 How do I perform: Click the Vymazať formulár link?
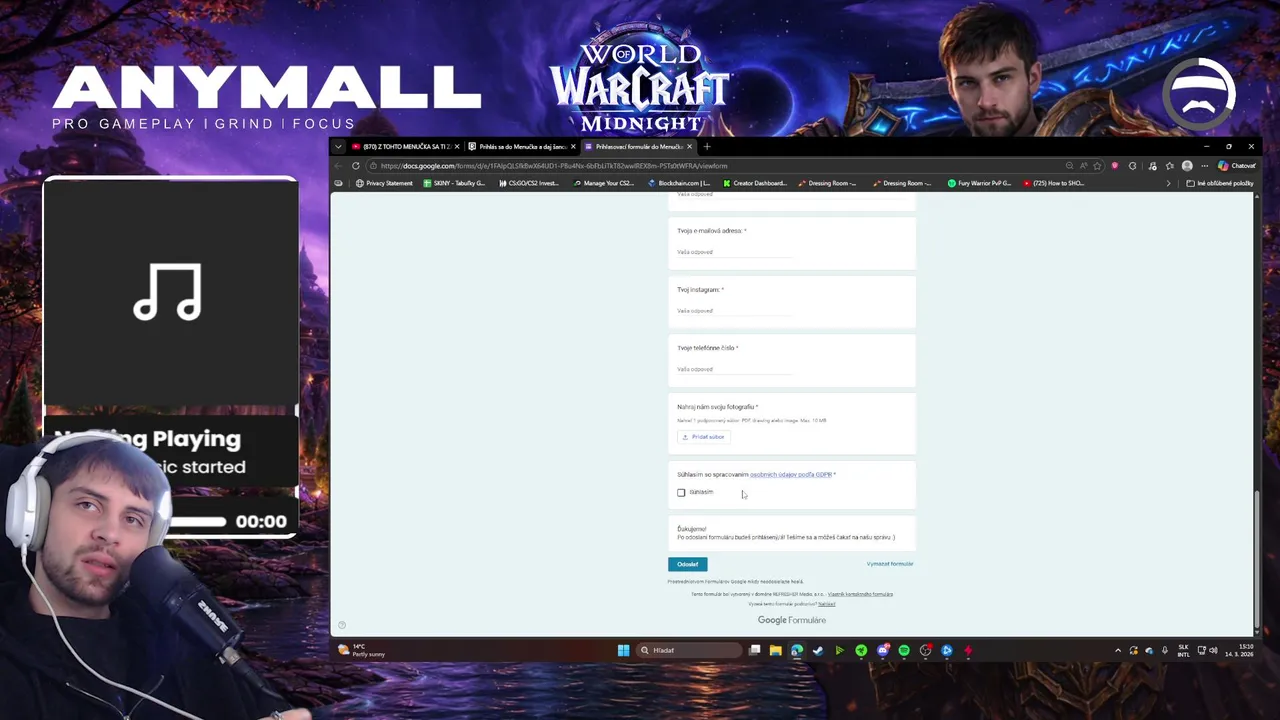(x=889, y=564)
